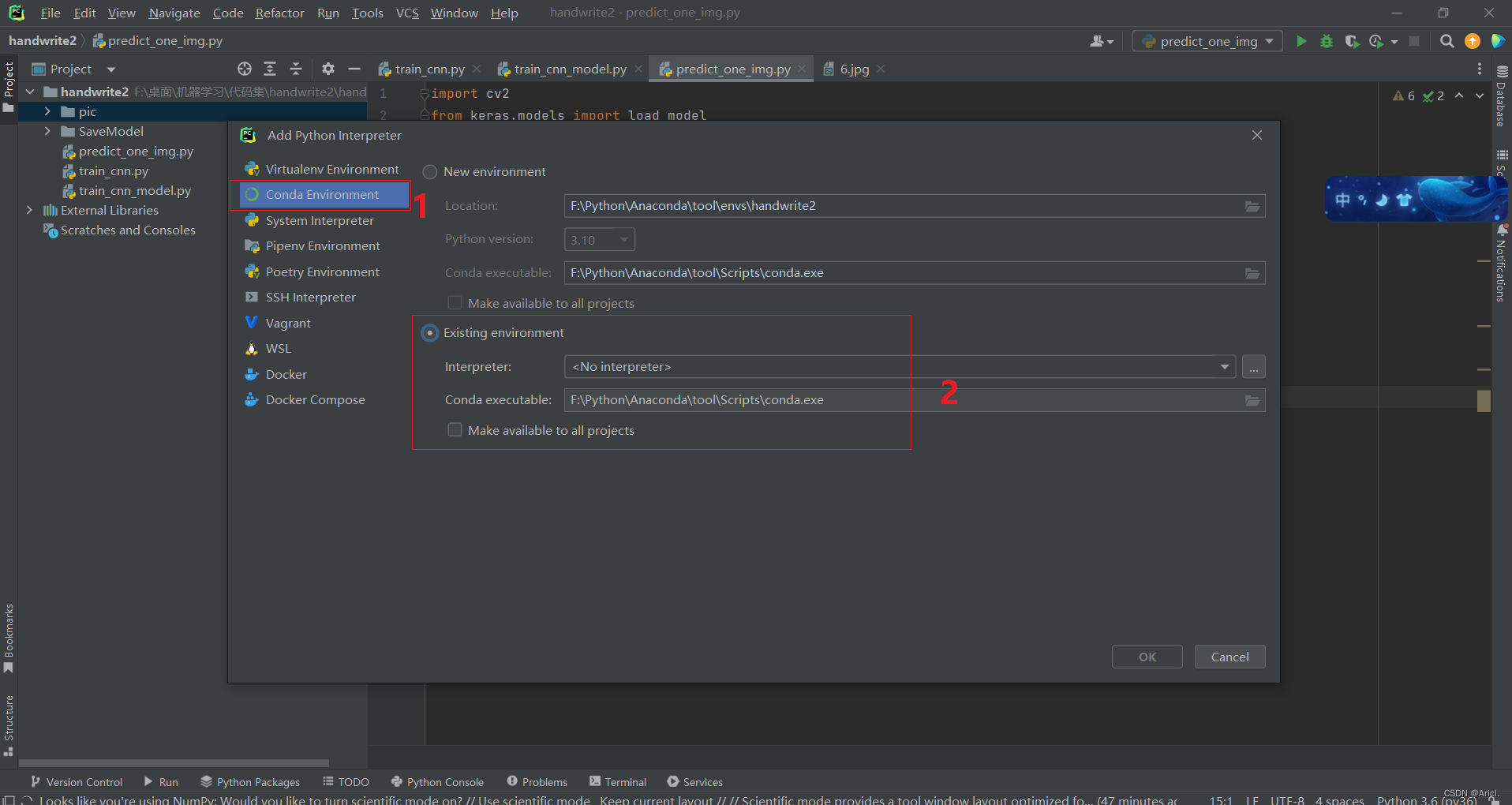Select System Interpreter option
The height and width of the screenshot is (805, 1512).
[320, 220]
